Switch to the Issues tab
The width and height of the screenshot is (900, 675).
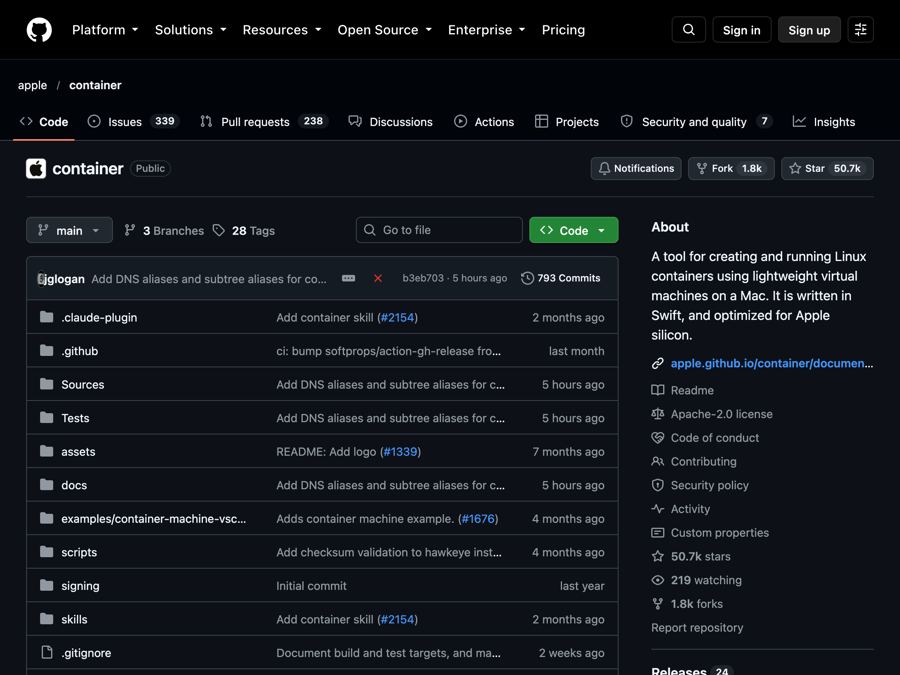click(133, 122)
